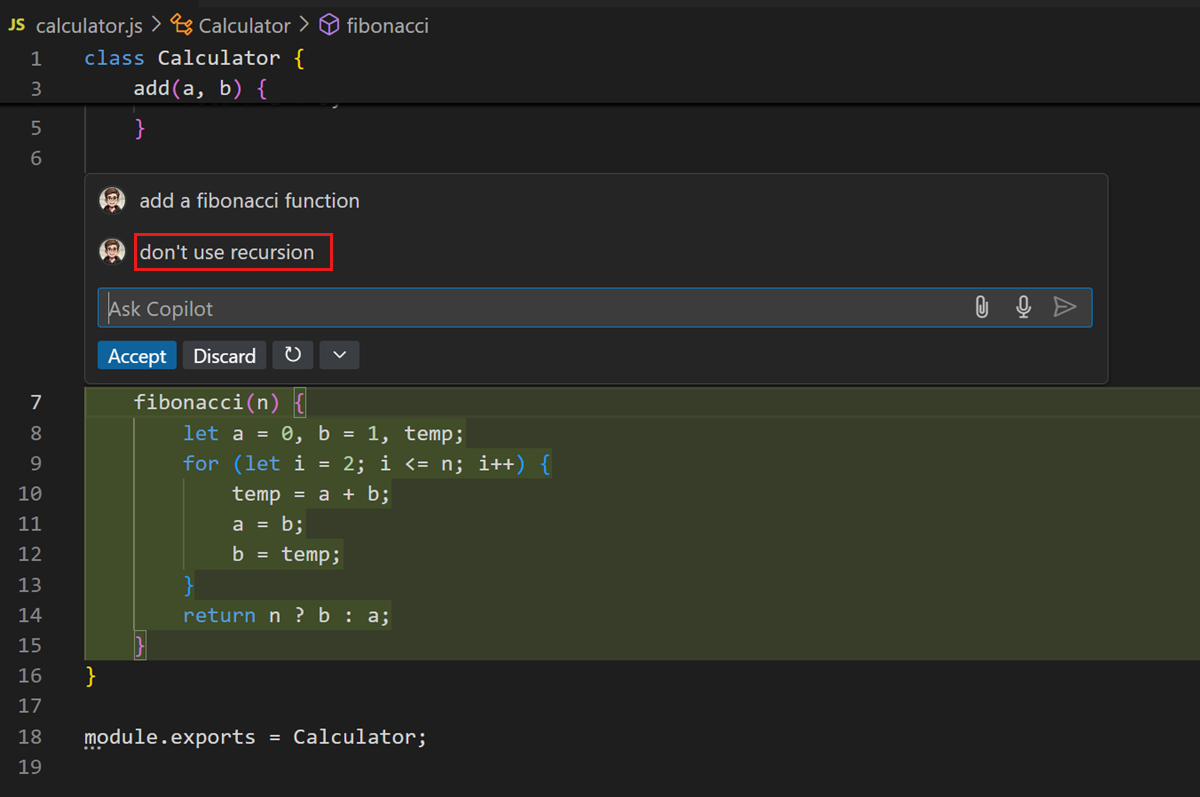
Task: Click the avatar beside 'add a fibonacci function'
Action: click(112, 199)
